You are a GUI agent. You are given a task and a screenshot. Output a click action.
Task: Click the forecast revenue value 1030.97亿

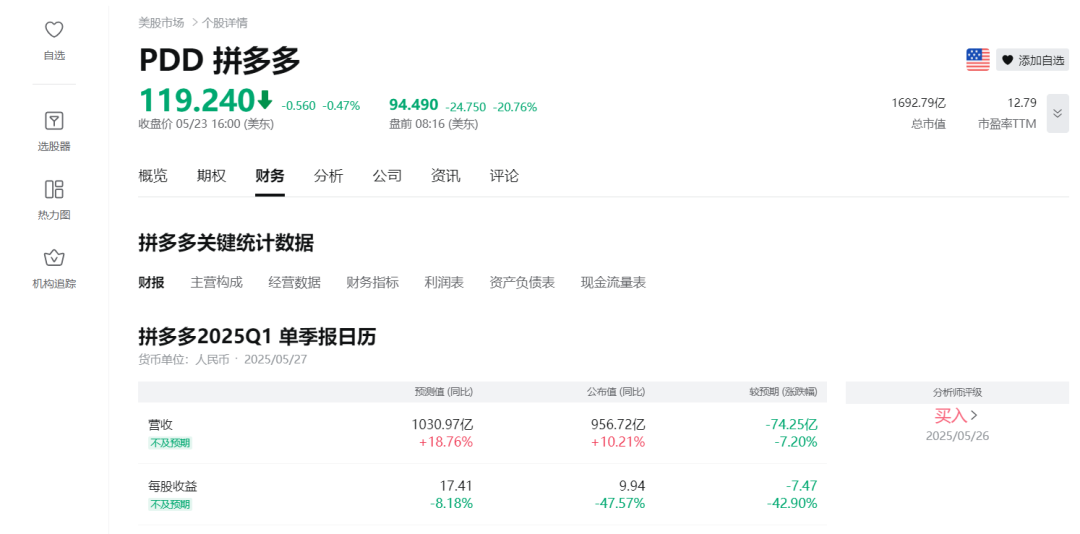tap(442, 424)
